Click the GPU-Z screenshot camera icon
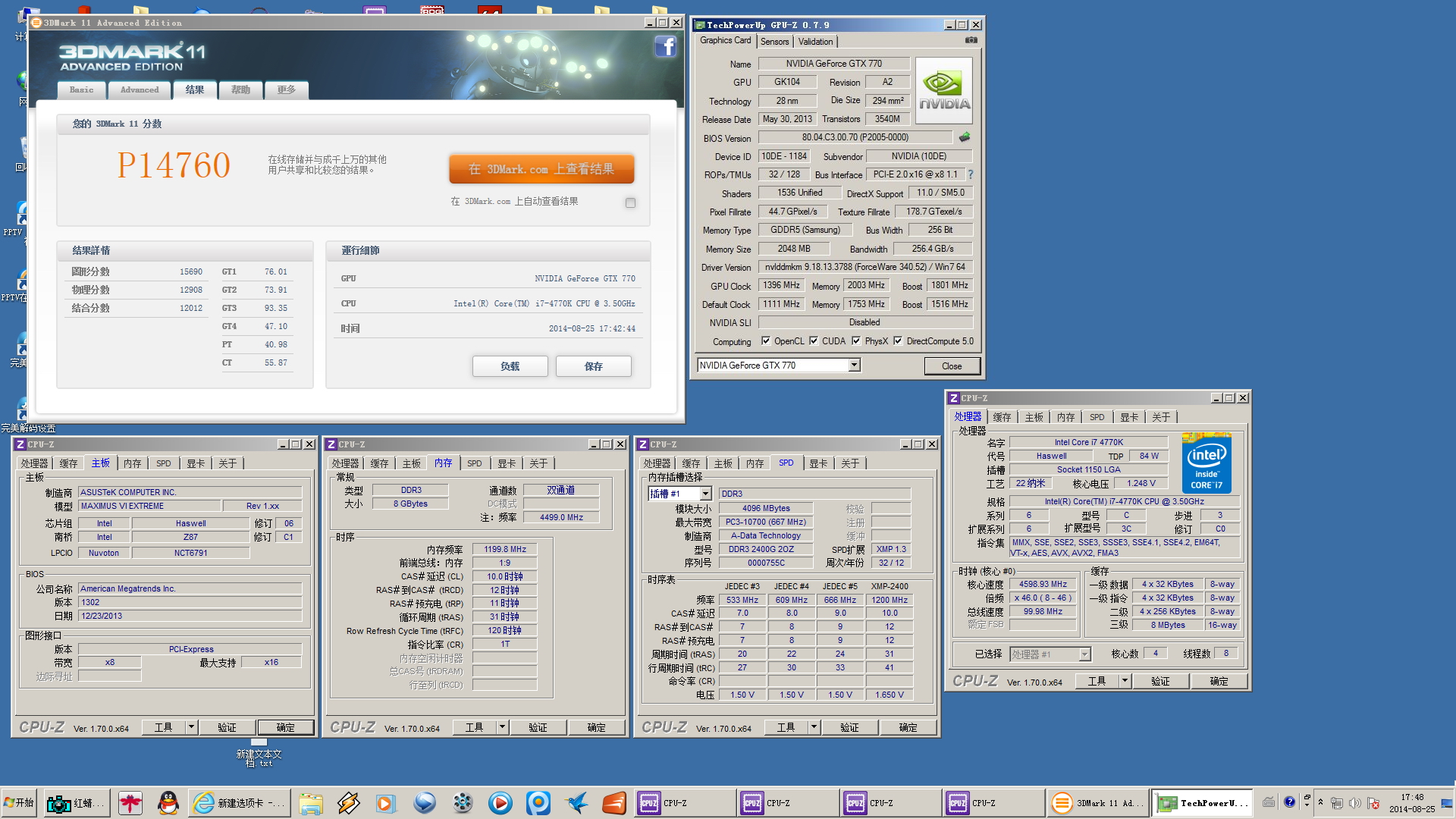The height and width of the screenshot is (819, 1456). click(971, 40)
